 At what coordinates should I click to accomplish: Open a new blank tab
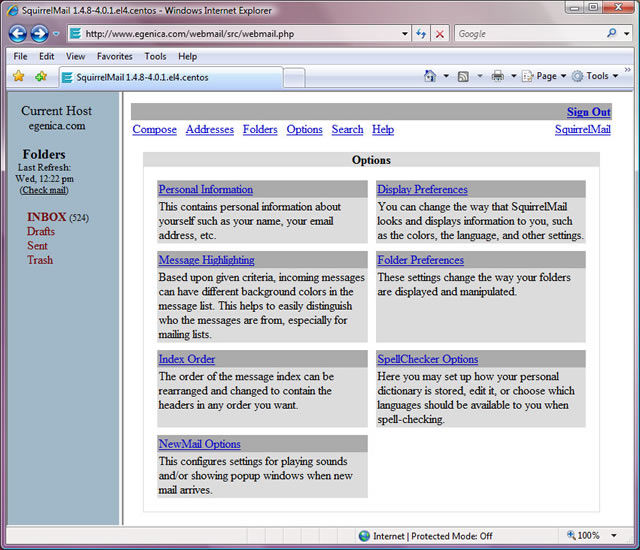point(294,78)
